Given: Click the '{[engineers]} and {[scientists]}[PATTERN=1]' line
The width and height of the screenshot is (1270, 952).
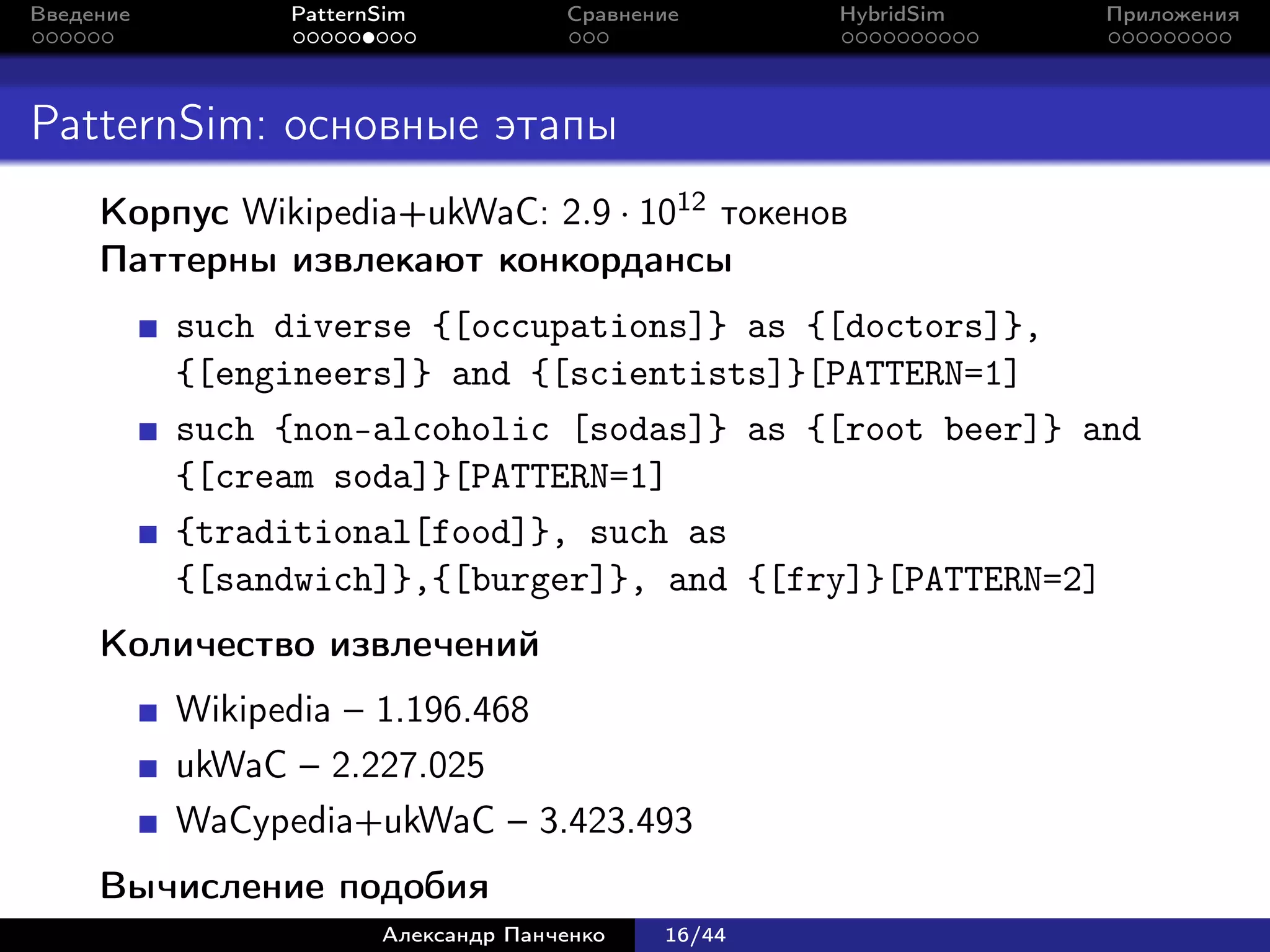Looking at the screenshot, I should tap(597, 374).
